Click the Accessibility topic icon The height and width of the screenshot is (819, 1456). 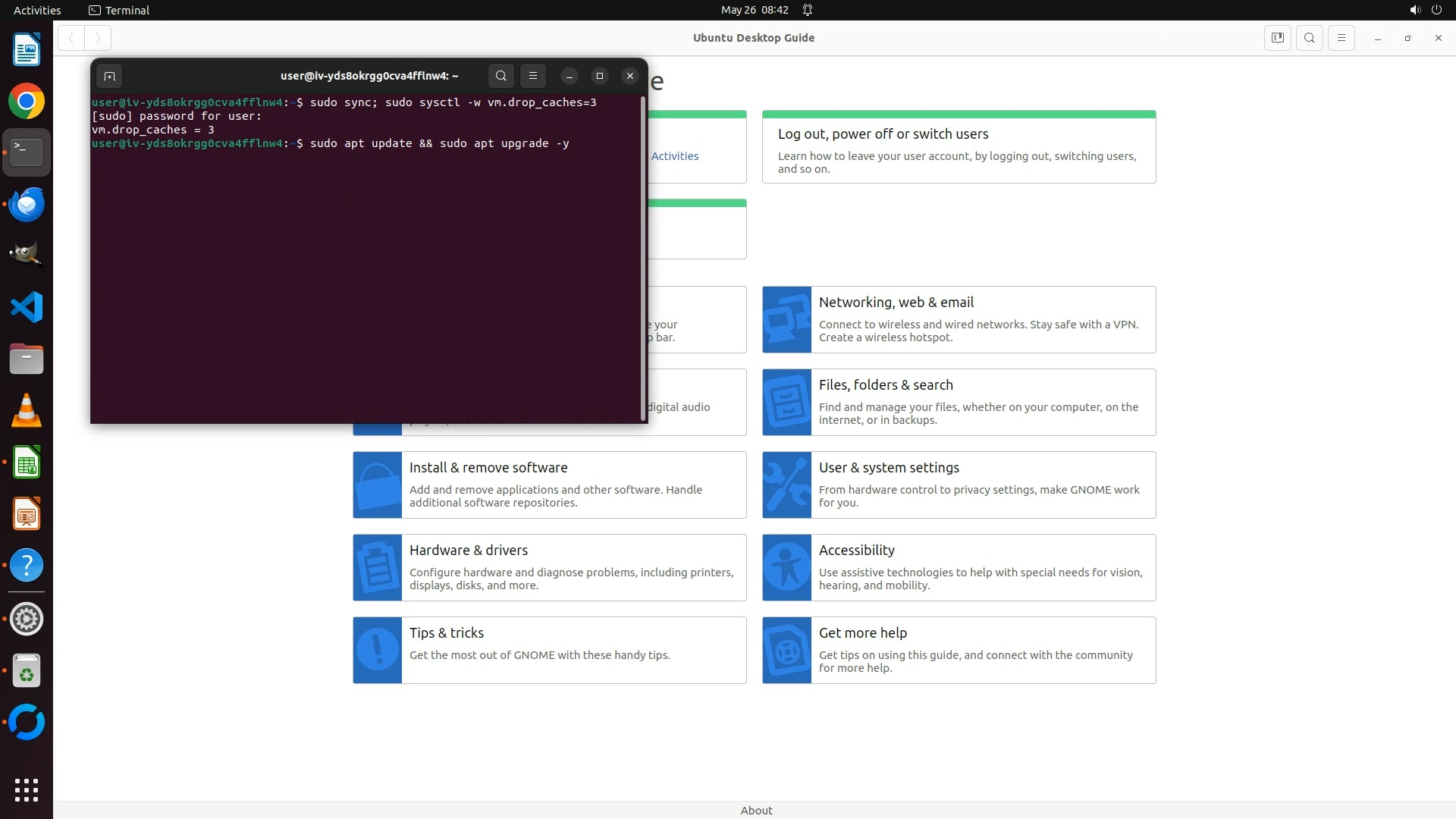coord(786,567)
